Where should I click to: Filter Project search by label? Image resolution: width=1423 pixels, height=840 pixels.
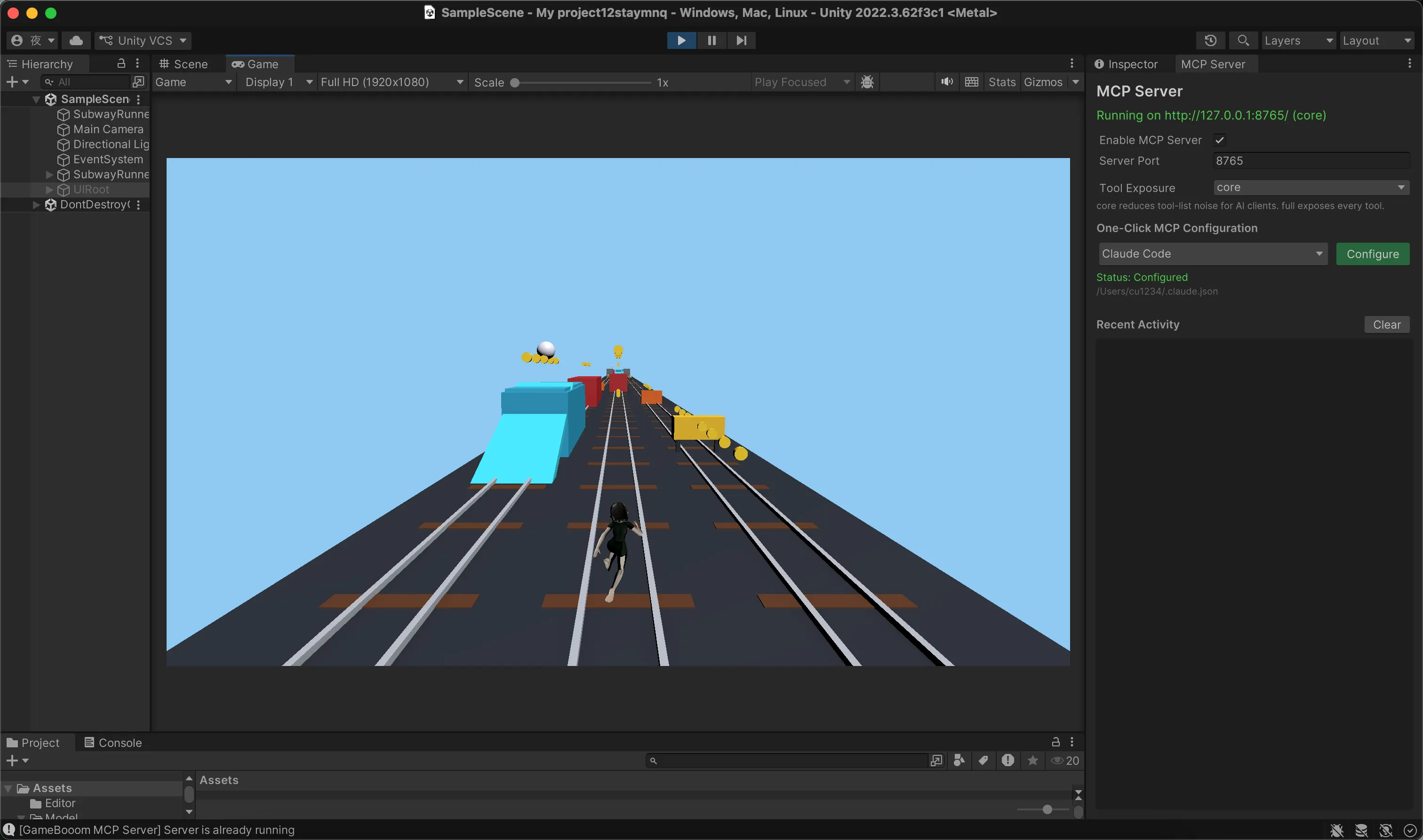(x=983, y=761)
